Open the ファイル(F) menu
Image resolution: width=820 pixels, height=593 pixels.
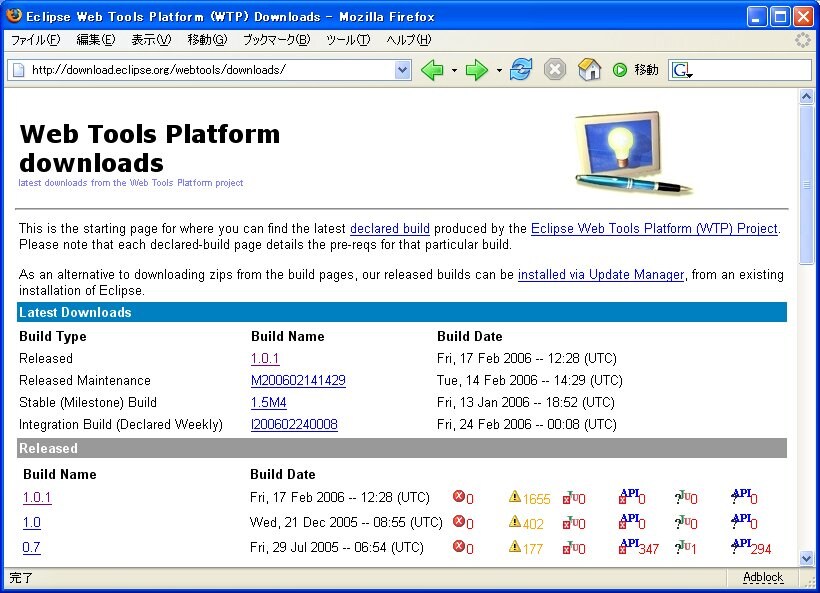pyautogui.click(x=36, y=40)
